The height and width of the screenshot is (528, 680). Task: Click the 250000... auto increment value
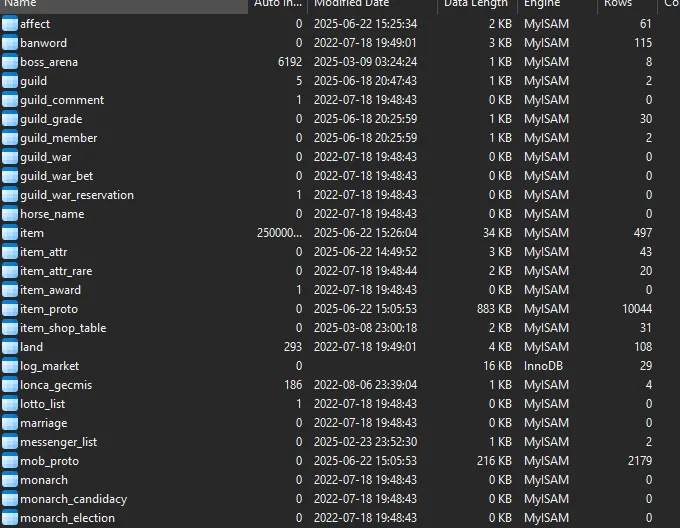pos(279,233)
